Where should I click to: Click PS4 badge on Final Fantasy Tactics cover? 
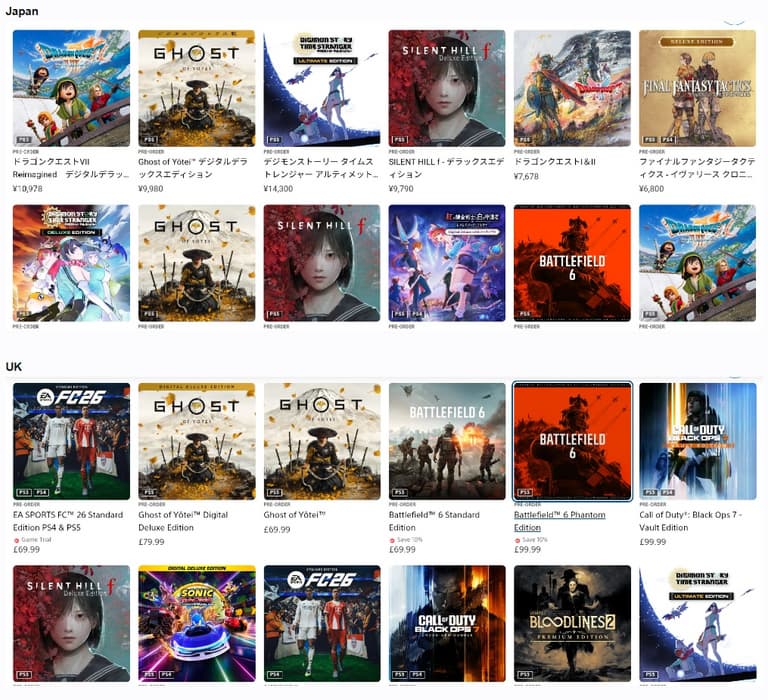coord(668,139)
